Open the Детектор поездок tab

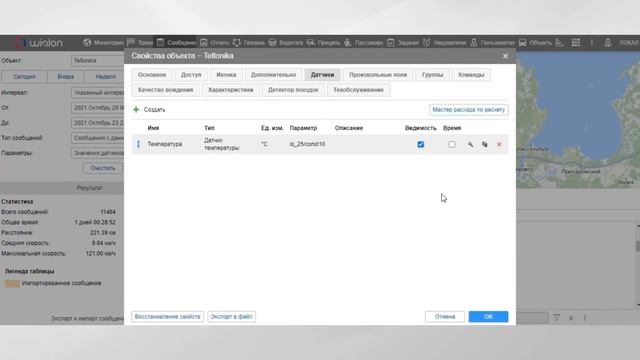(293, 90)
